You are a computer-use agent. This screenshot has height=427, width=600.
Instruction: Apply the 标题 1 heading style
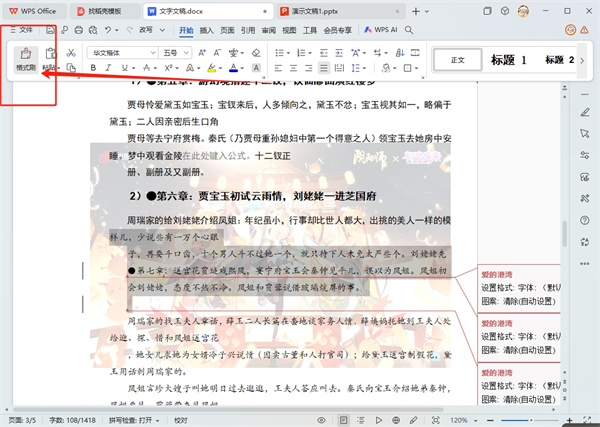coord(509,60)
